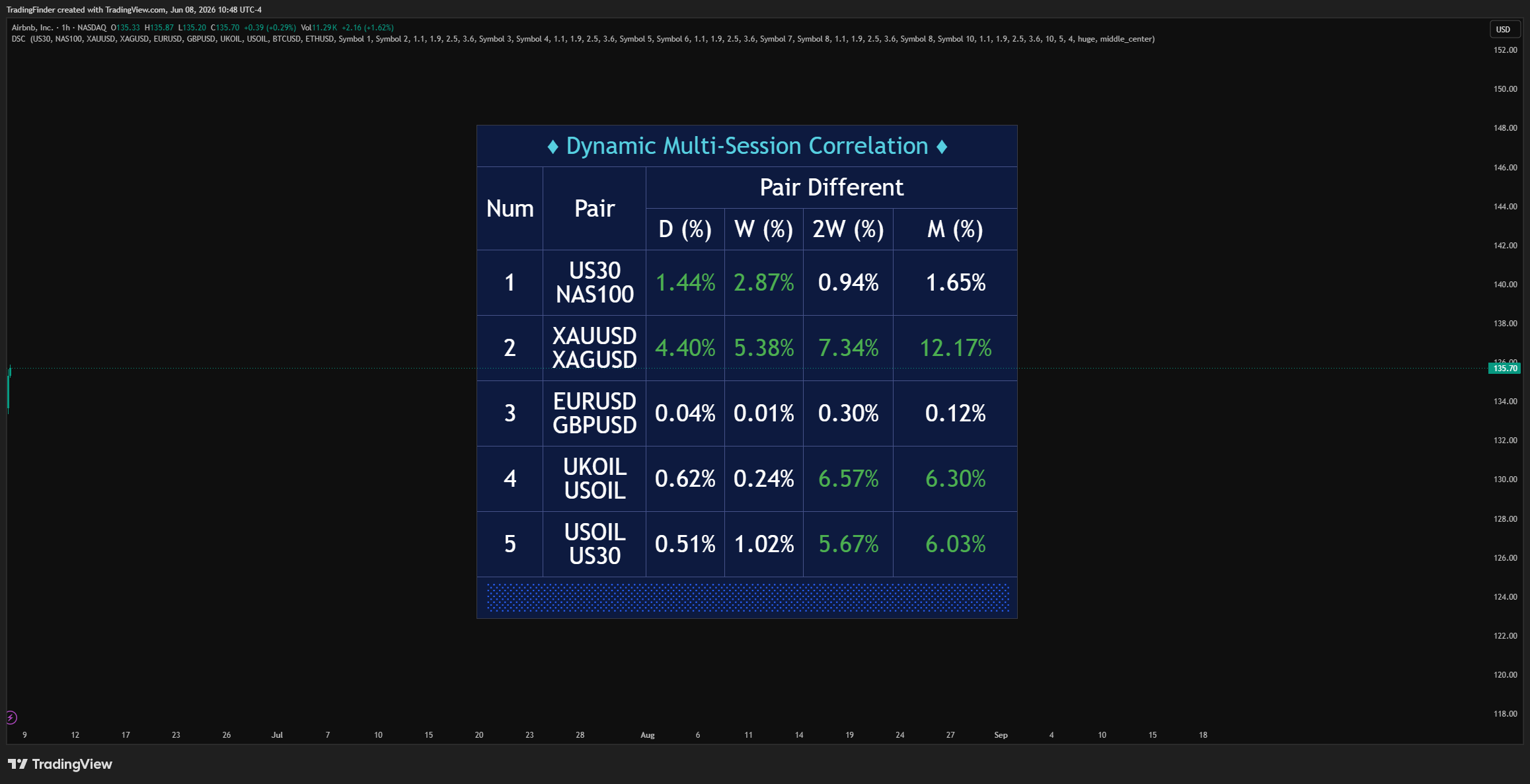1530x784 pixels.
Task: Click the 0.94% two-week value
Action: 848,283
